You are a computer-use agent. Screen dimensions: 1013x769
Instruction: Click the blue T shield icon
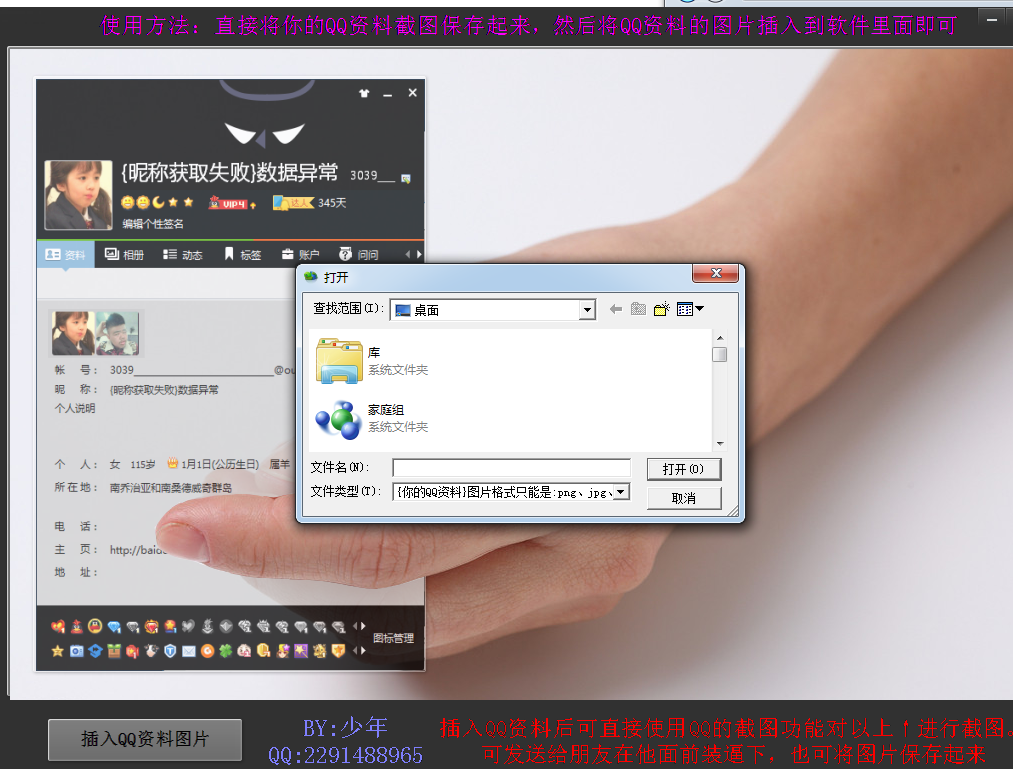[170, 651]
